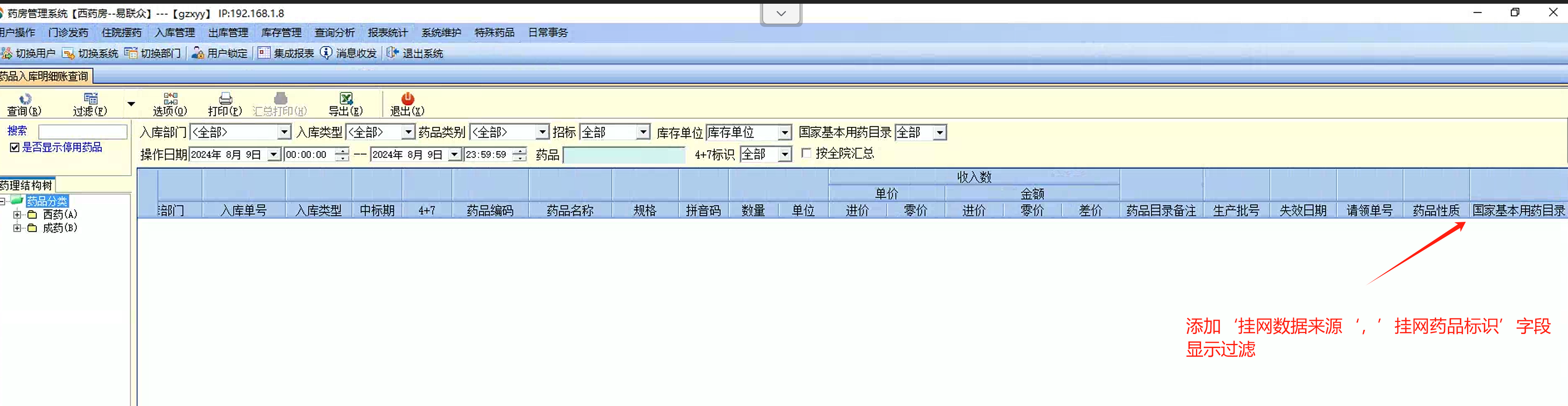Screen dimensions: 1568x406
Task: Click the 搜索 link label
Action: tap(17, 131)
